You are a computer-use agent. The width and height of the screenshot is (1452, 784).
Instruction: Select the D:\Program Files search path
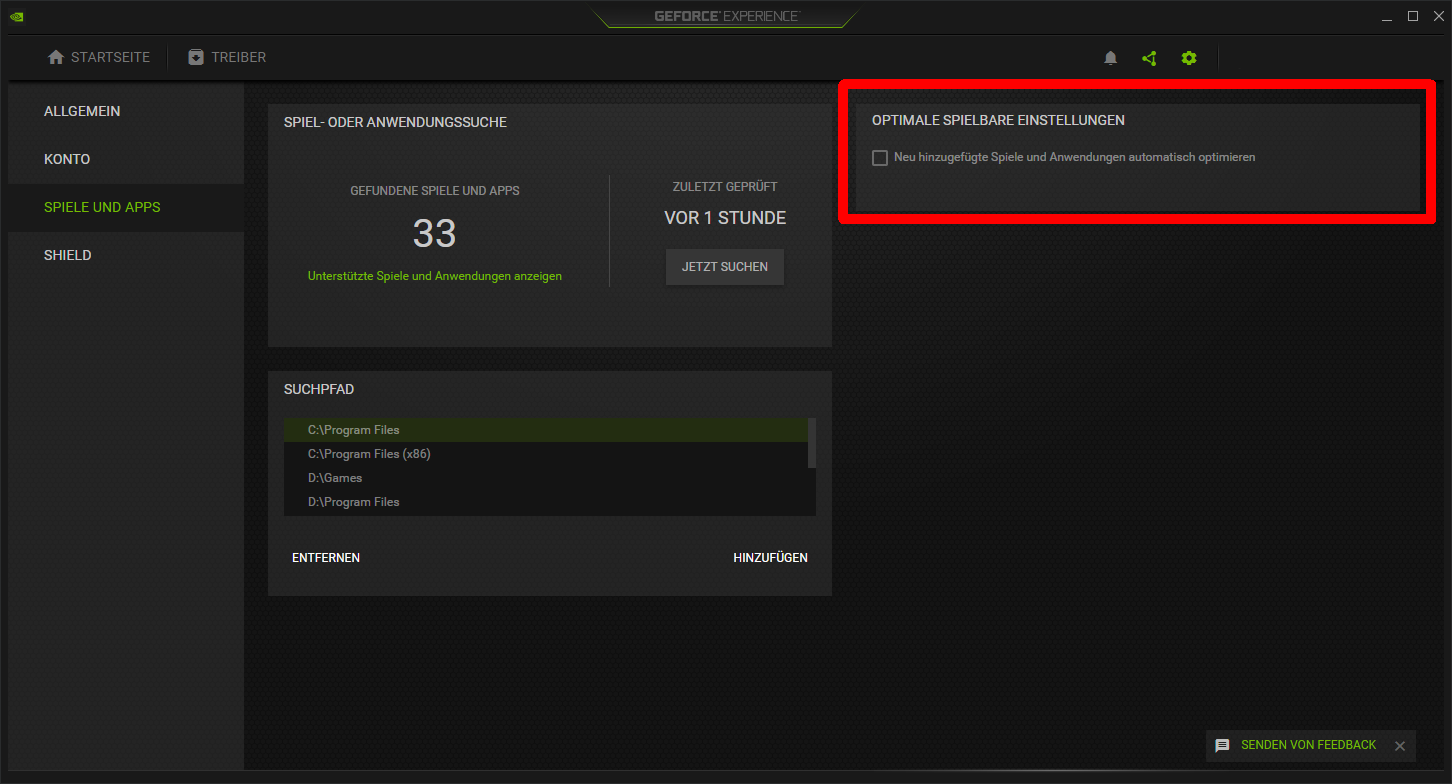click(546, 502)
